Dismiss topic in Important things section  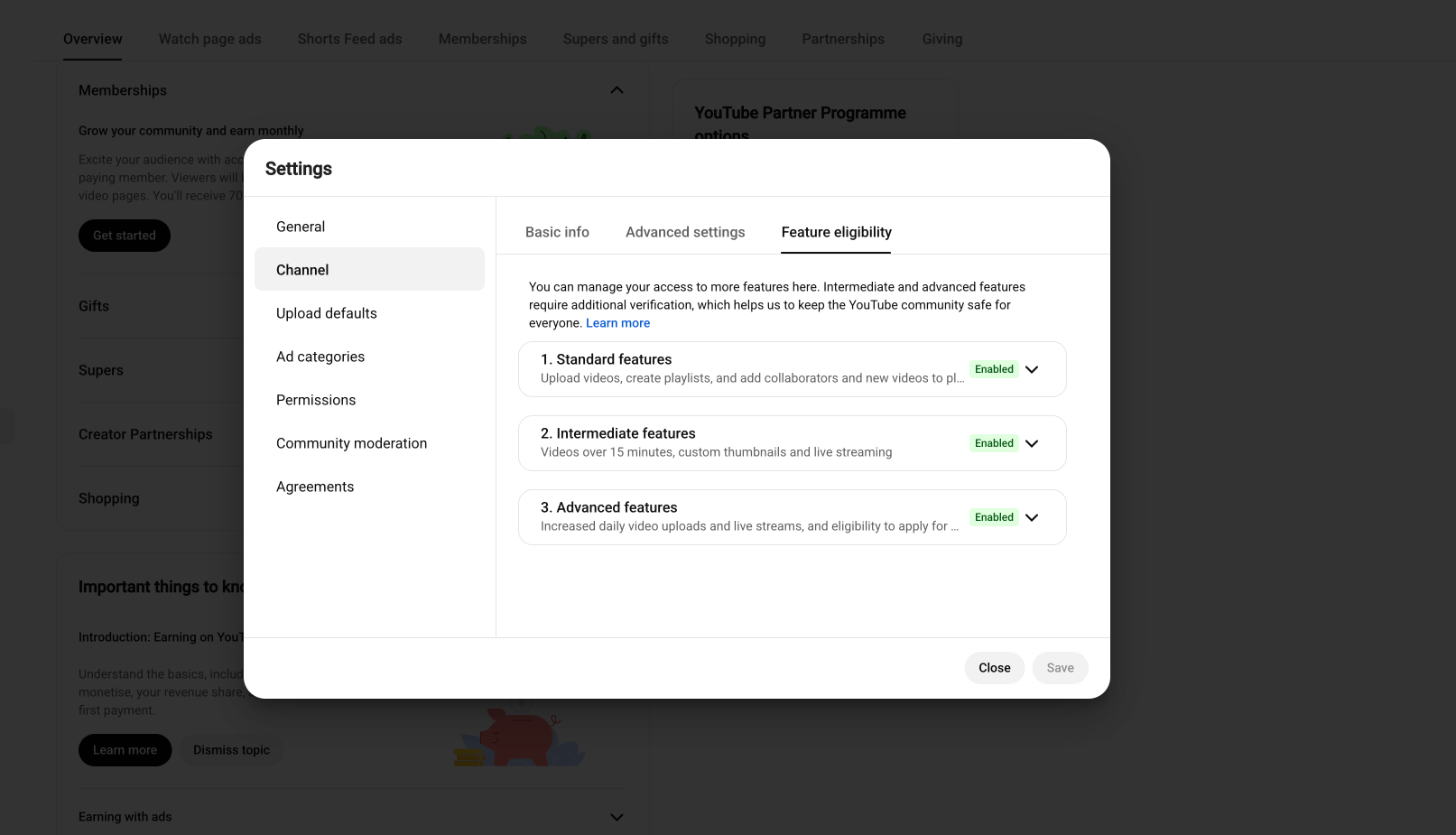231,750
